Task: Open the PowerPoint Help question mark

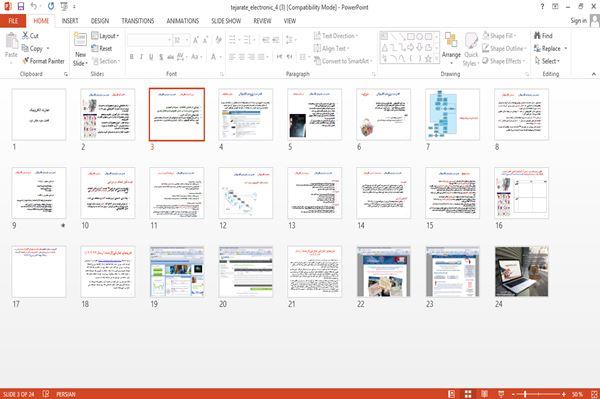Action: (x=542, y=7)
